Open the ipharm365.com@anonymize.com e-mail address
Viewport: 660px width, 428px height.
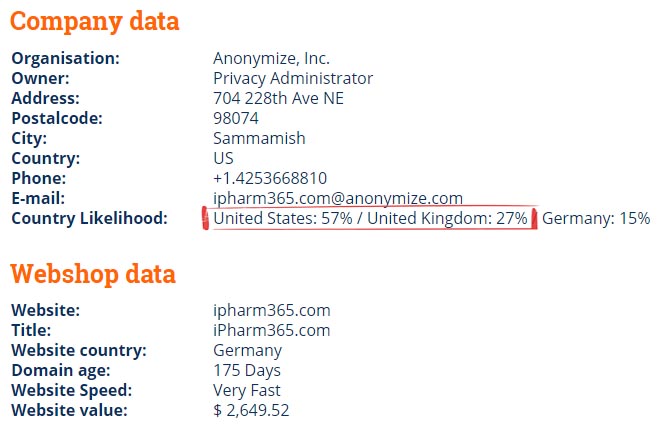click(338, 198)
